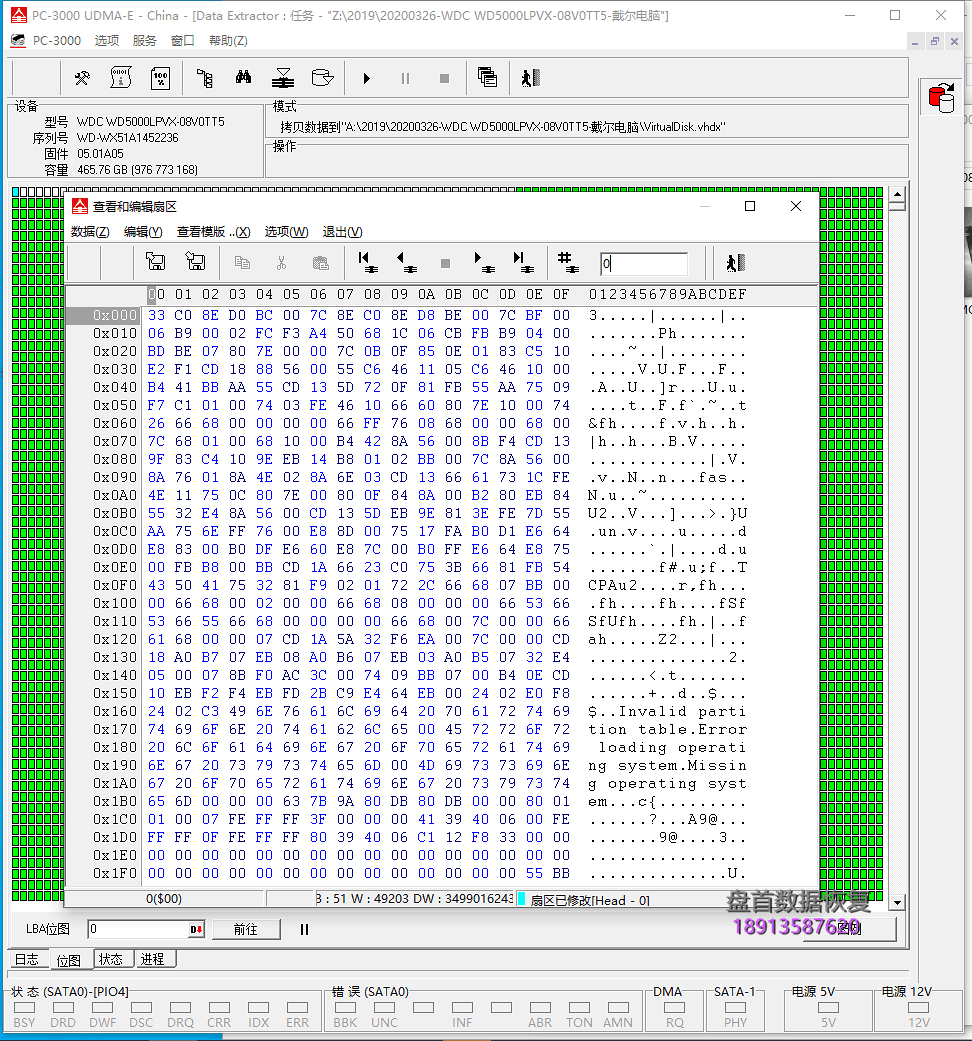Close the 查看和编辑扇区 window
This screenshot has height=1041, width=972.
click(796, 206)
